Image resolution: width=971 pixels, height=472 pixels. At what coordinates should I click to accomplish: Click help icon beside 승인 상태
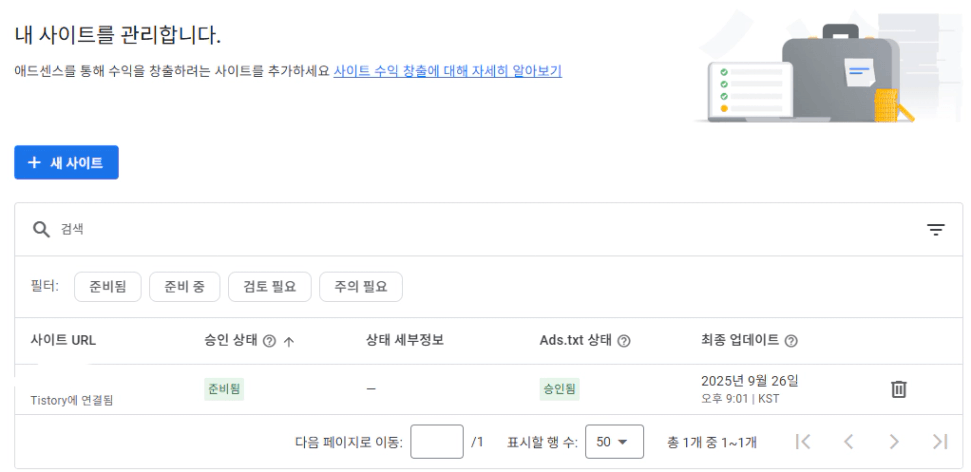(x=268, y=341)
